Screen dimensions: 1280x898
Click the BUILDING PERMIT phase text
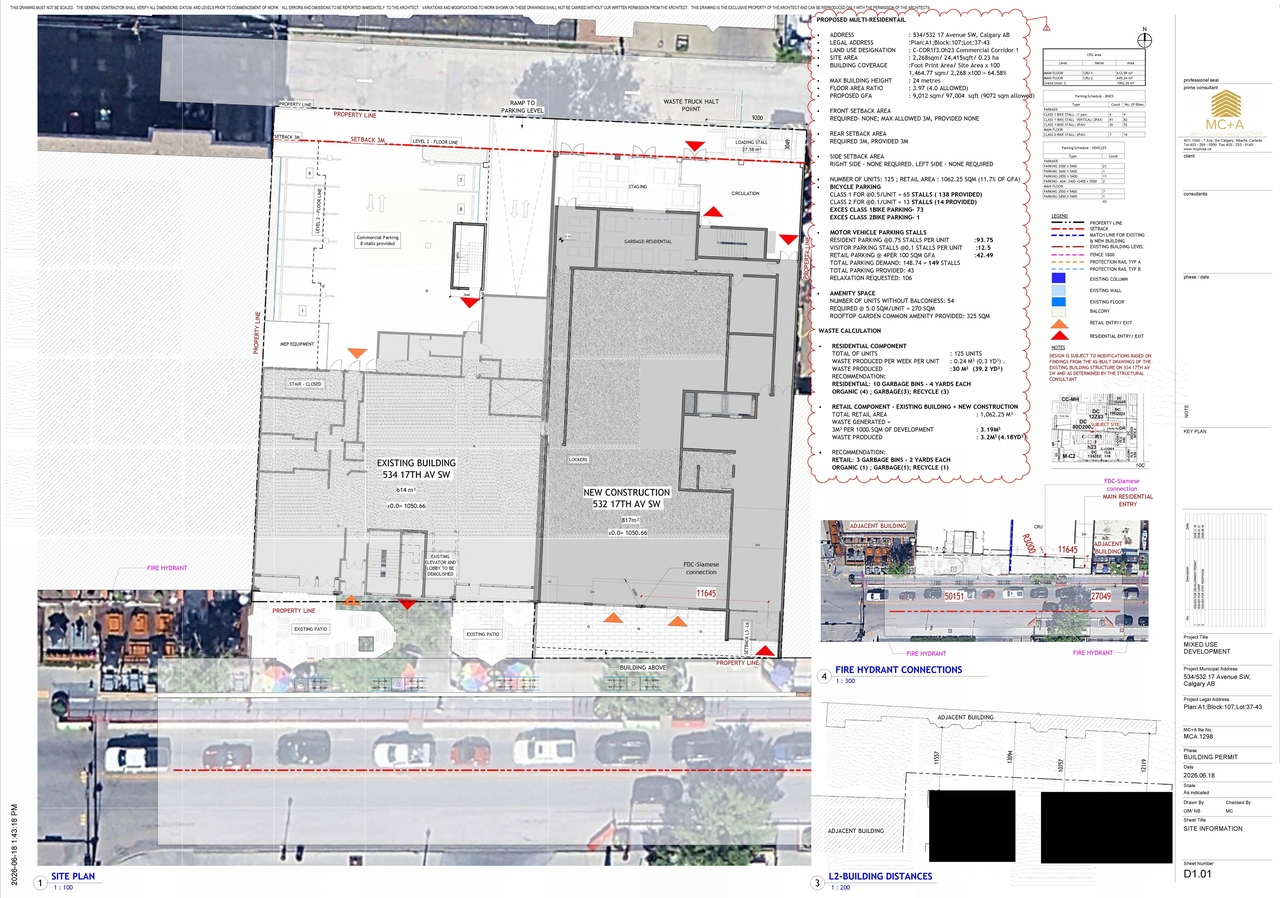(x=1211, y=756)
